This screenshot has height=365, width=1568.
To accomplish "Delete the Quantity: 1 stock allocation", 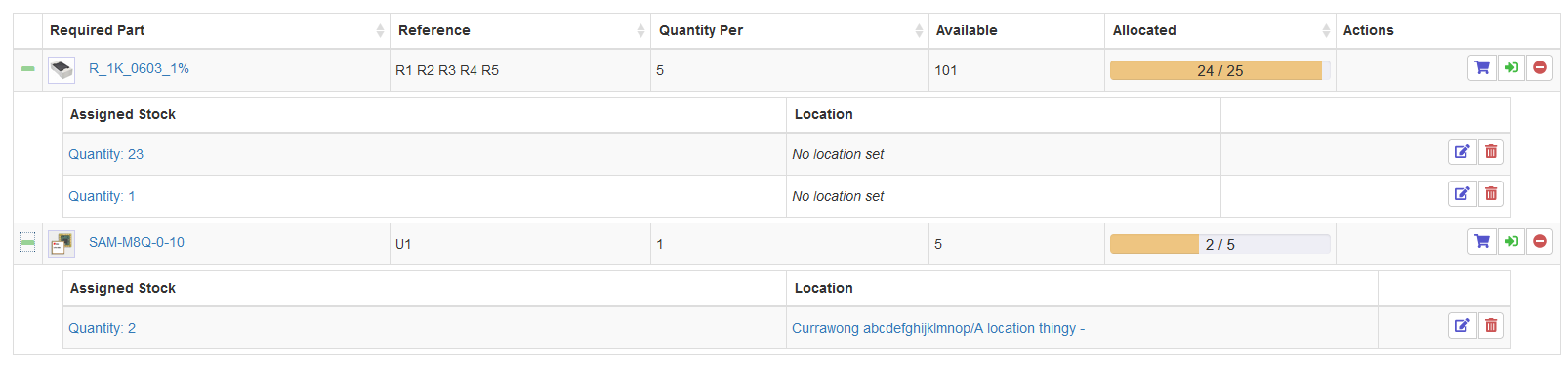I will point(1491,193).
